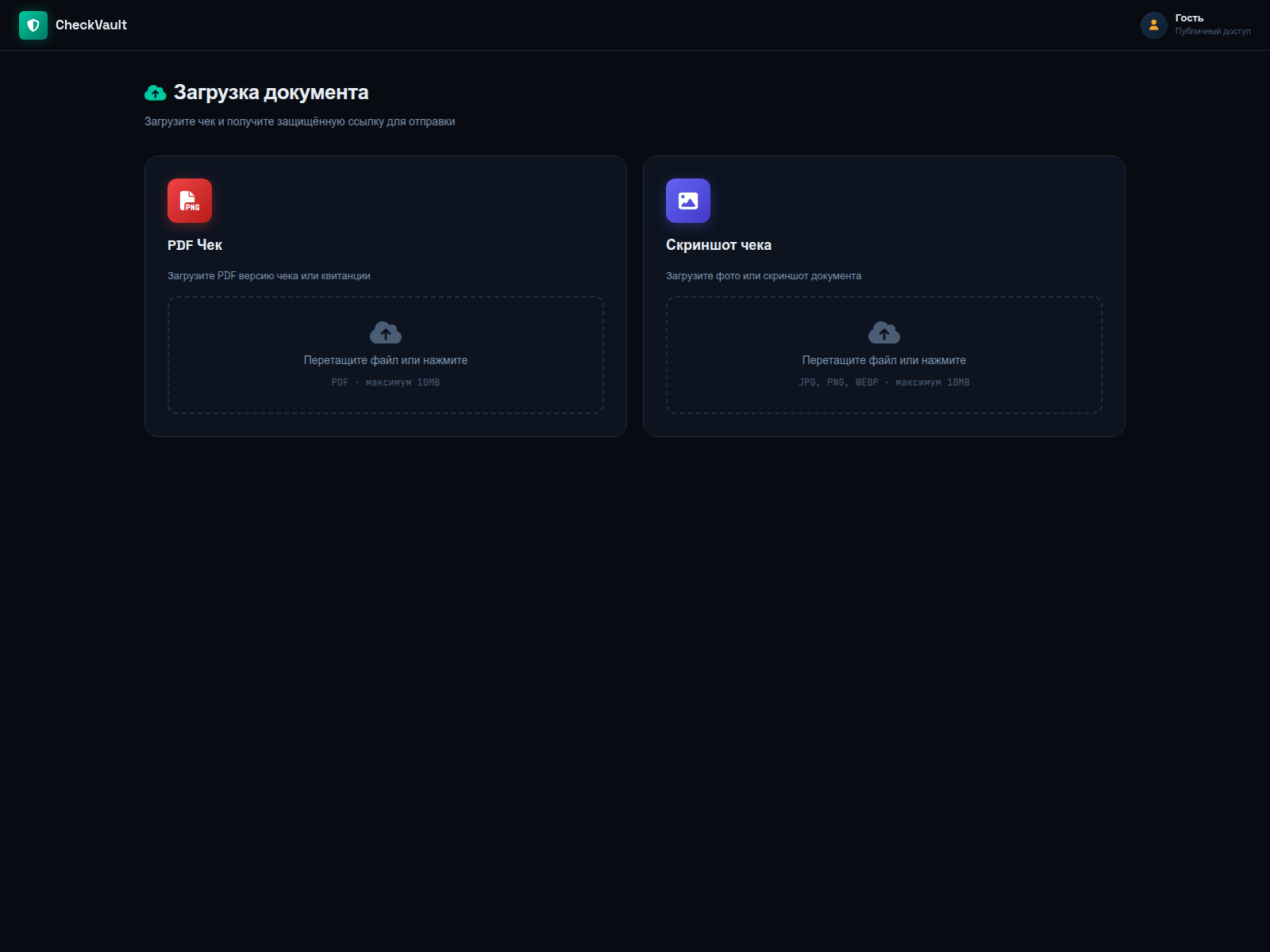1270x952 pixels.
Task: Click the cloud upload icon in the PDF drop zone
Action: pos(386,332)
